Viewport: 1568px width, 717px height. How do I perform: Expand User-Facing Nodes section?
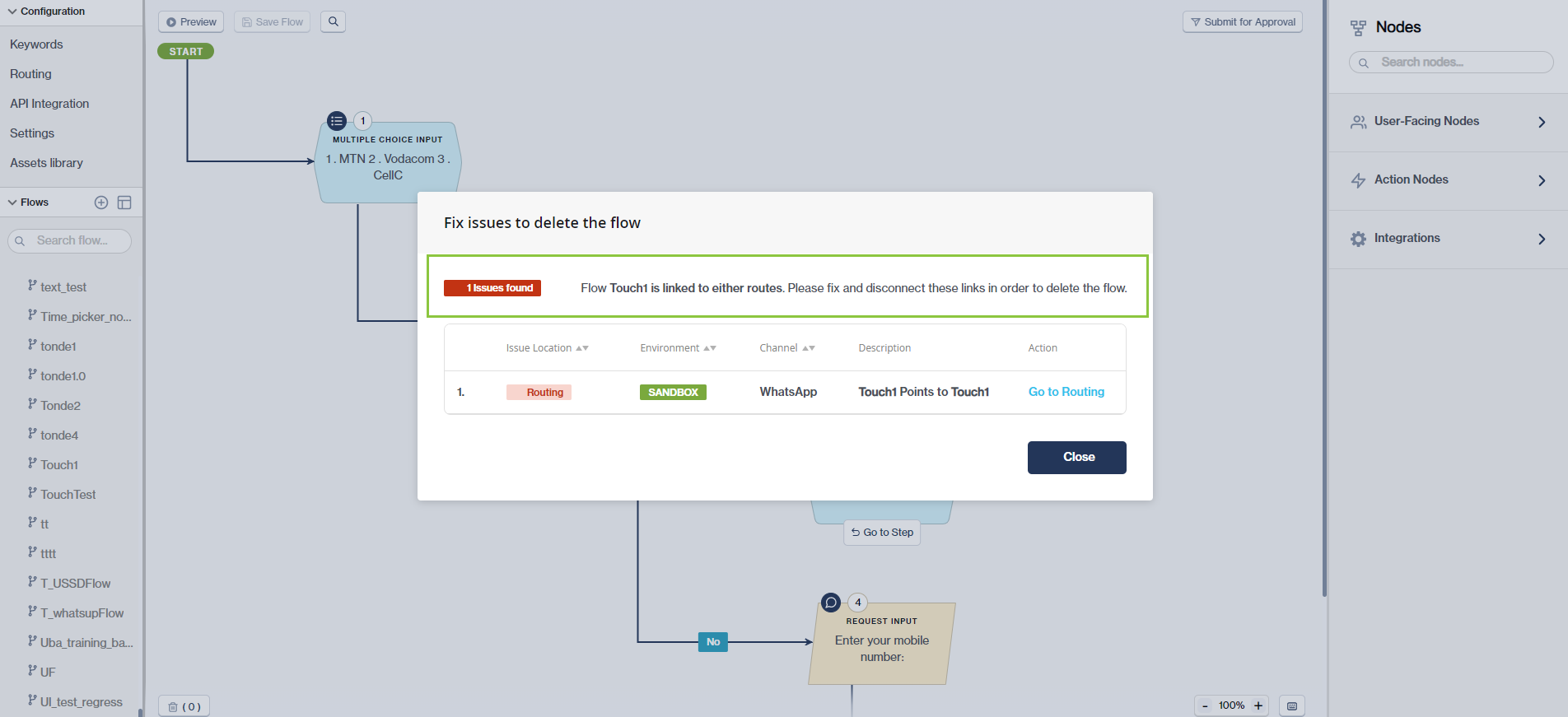(1541, 122)
